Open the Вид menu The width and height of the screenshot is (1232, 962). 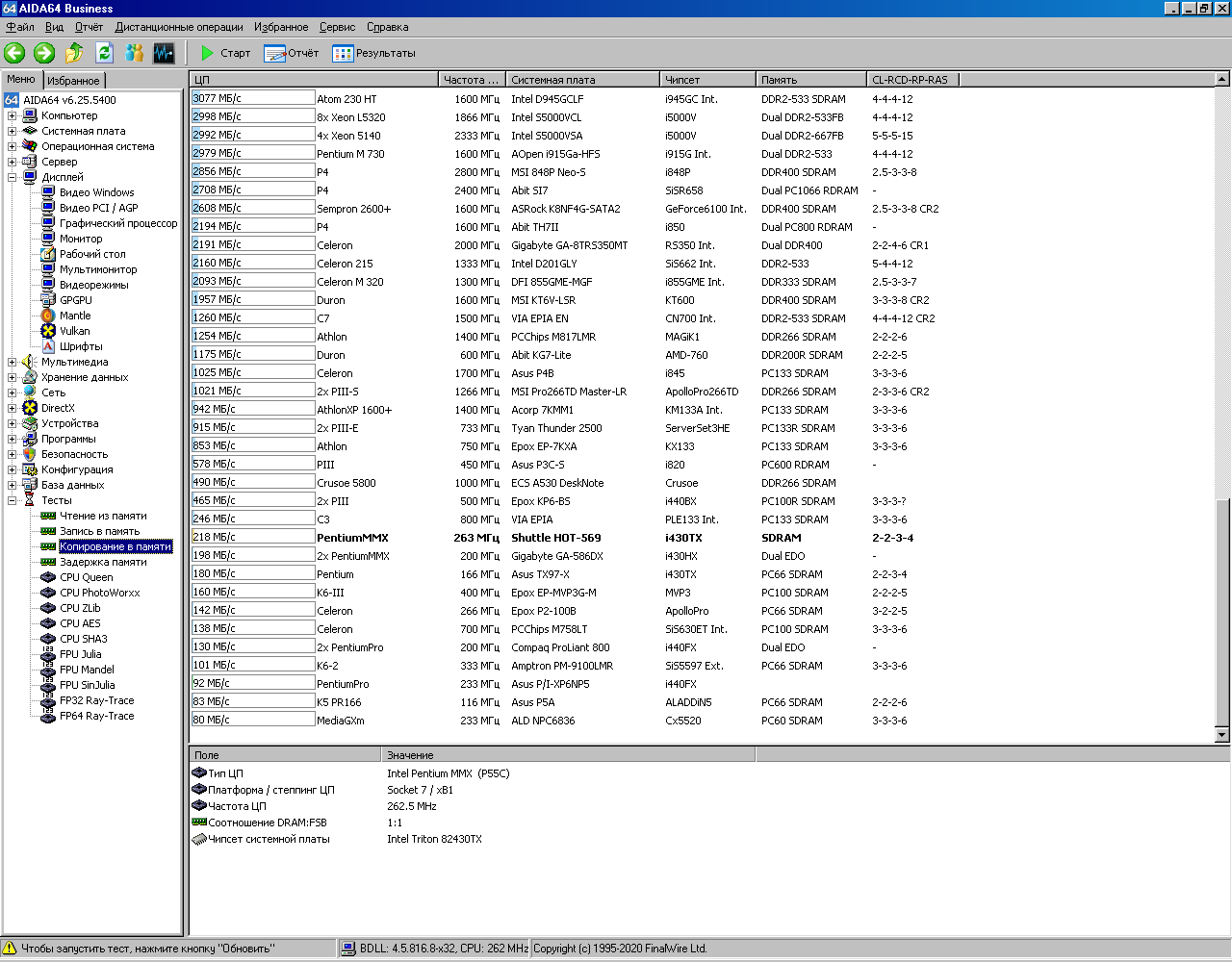(55, 27)
